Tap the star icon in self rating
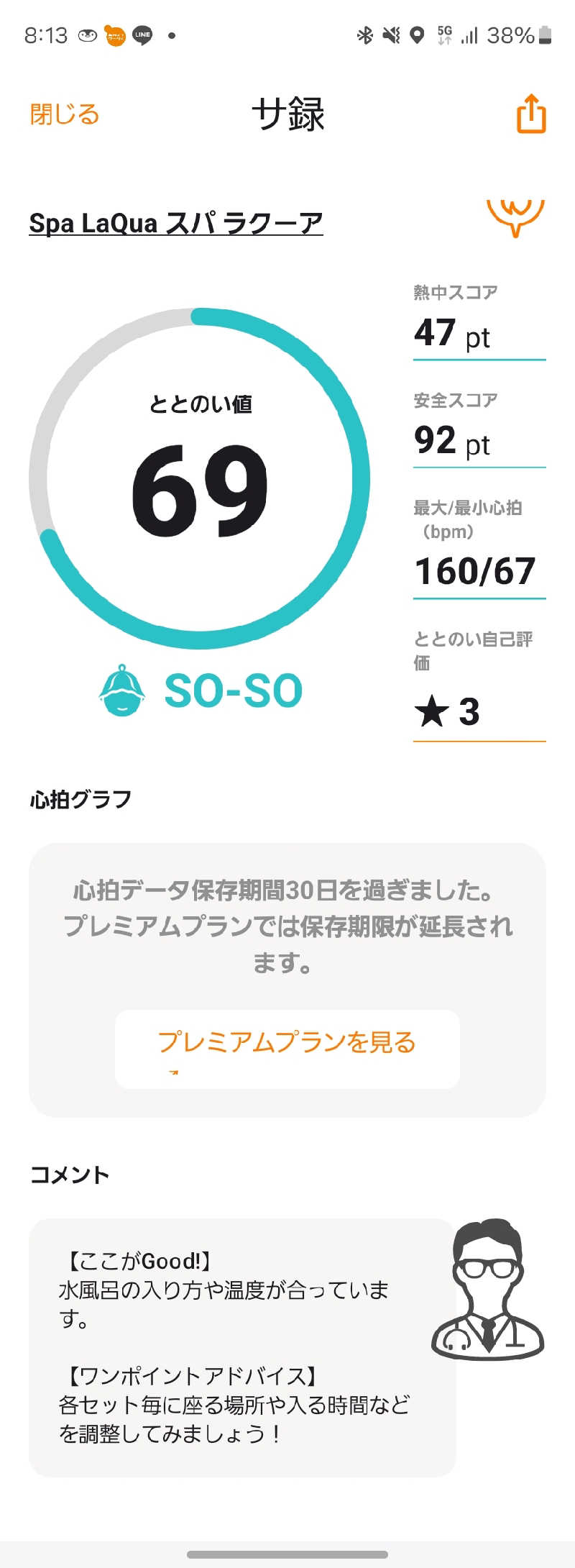The image size is (575, 1568). (431, 711)
